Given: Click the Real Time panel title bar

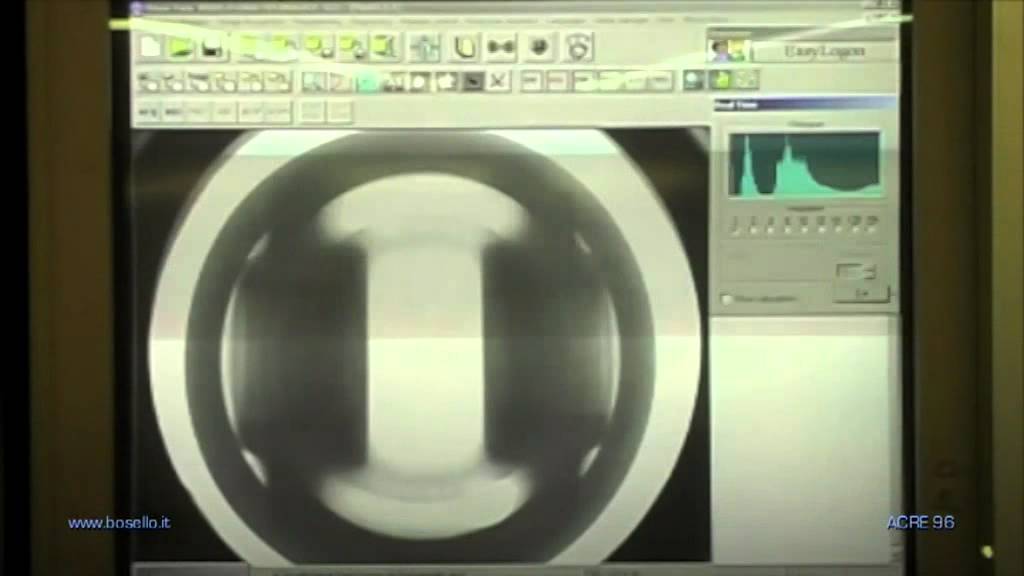Looking at the screenshot, I should pyautogui.click(x=805, y=104).
